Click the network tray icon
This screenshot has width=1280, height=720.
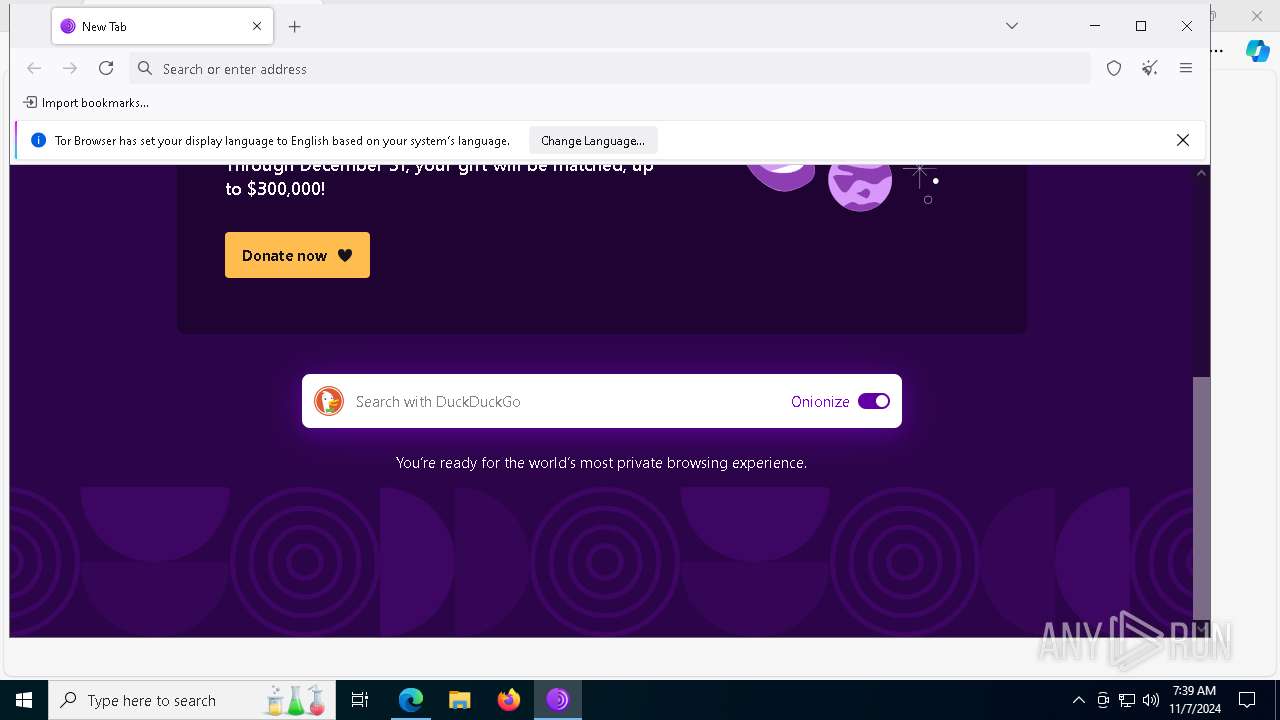click(1127, 700)
